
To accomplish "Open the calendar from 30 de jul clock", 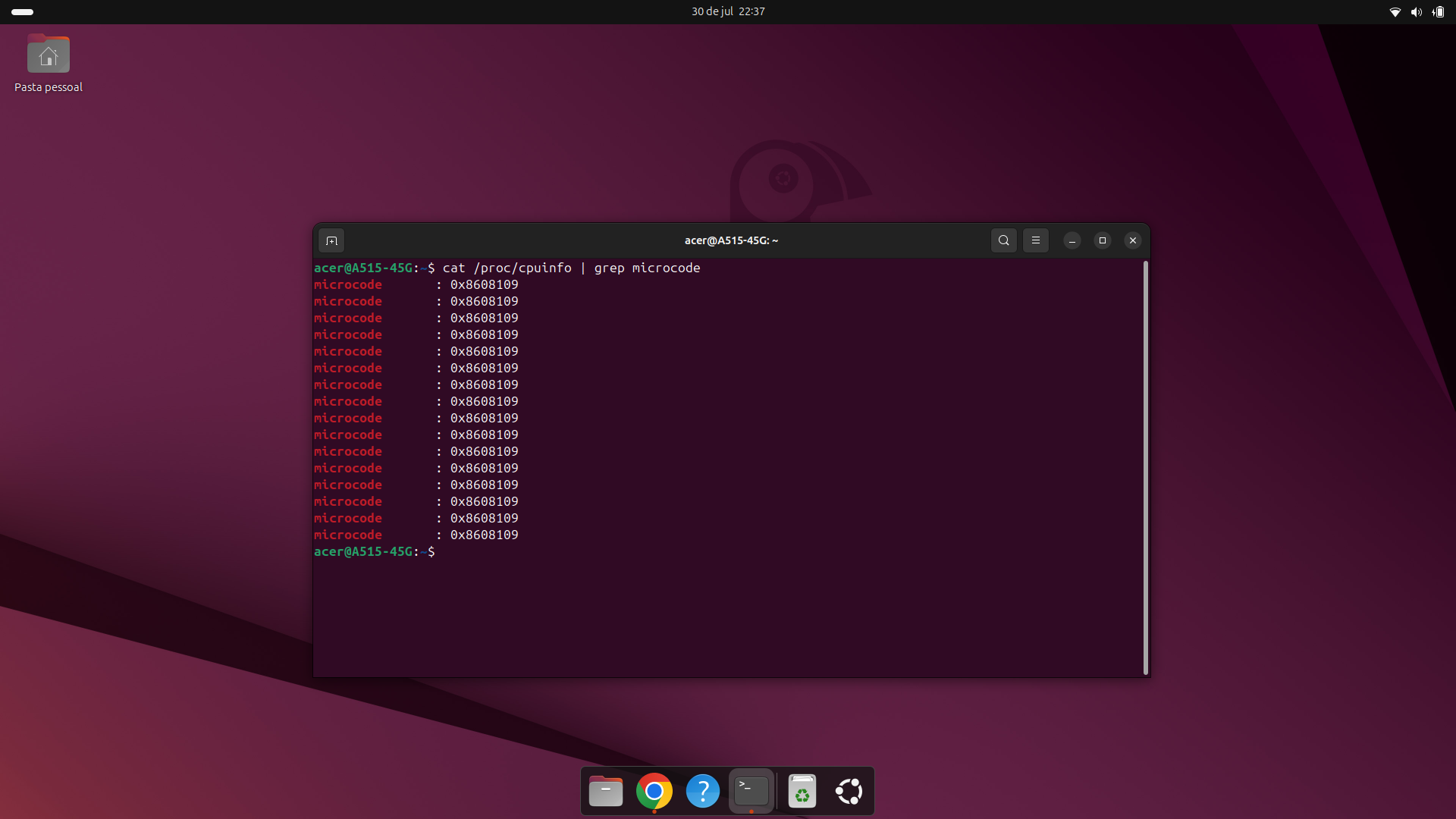I will 728,11.
